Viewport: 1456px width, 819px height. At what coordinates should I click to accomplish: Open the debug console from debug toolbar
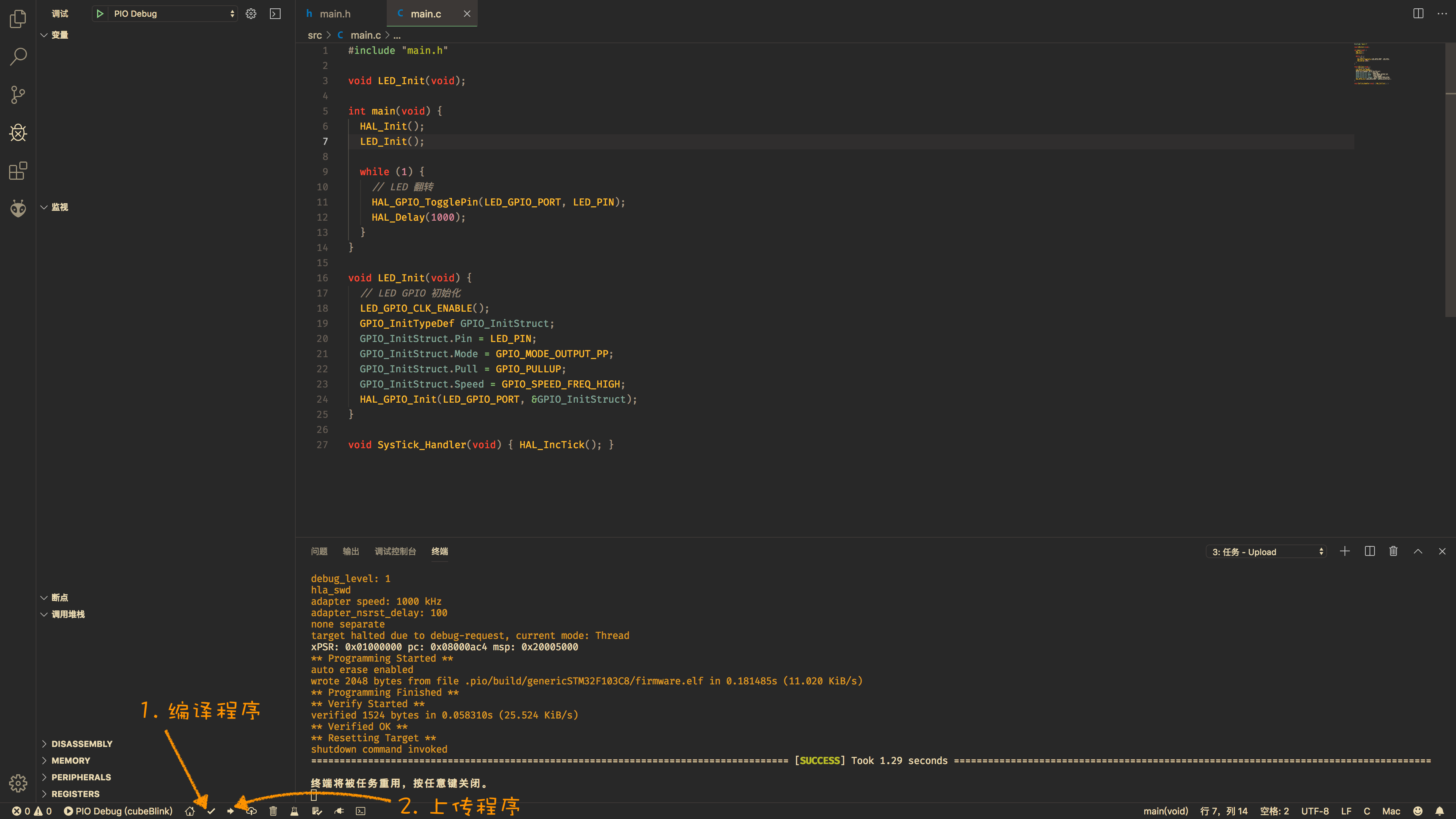[x=275, y=14]
